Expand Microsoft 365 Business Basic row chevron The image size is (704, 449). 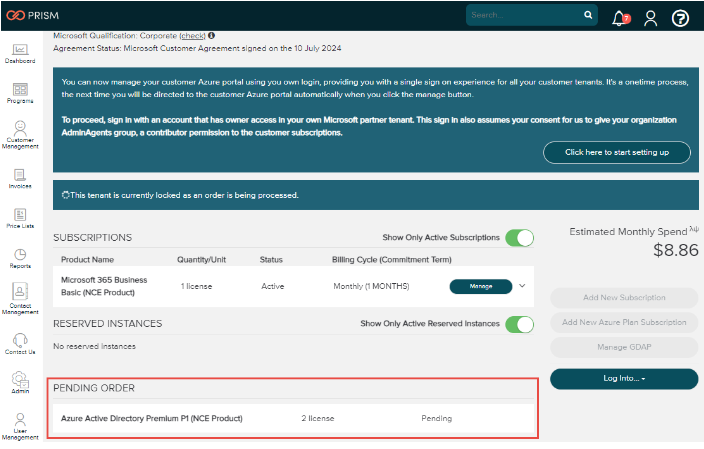pos(522,286)
